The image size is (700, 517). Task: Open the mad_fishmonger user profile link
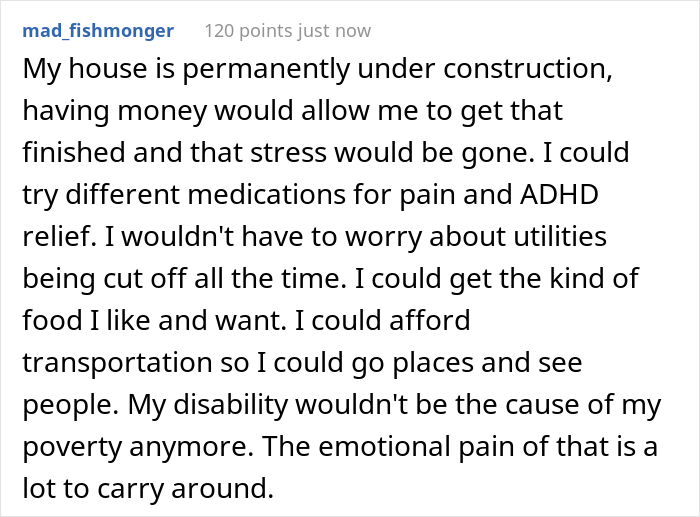98,31
